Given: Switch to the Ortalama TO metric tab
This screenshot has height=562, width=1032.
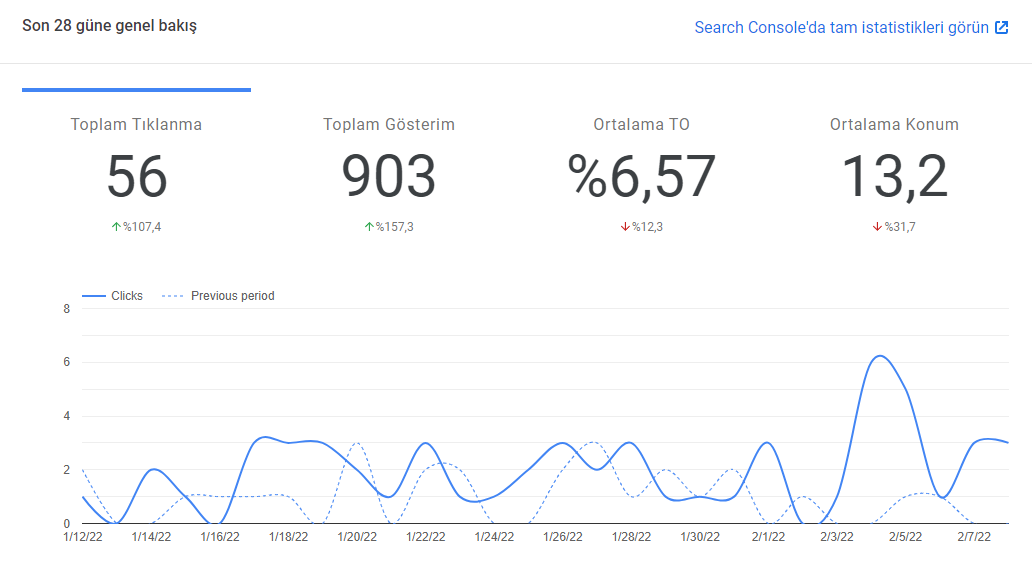Looking at the screenshot, I should click(642, 171).
